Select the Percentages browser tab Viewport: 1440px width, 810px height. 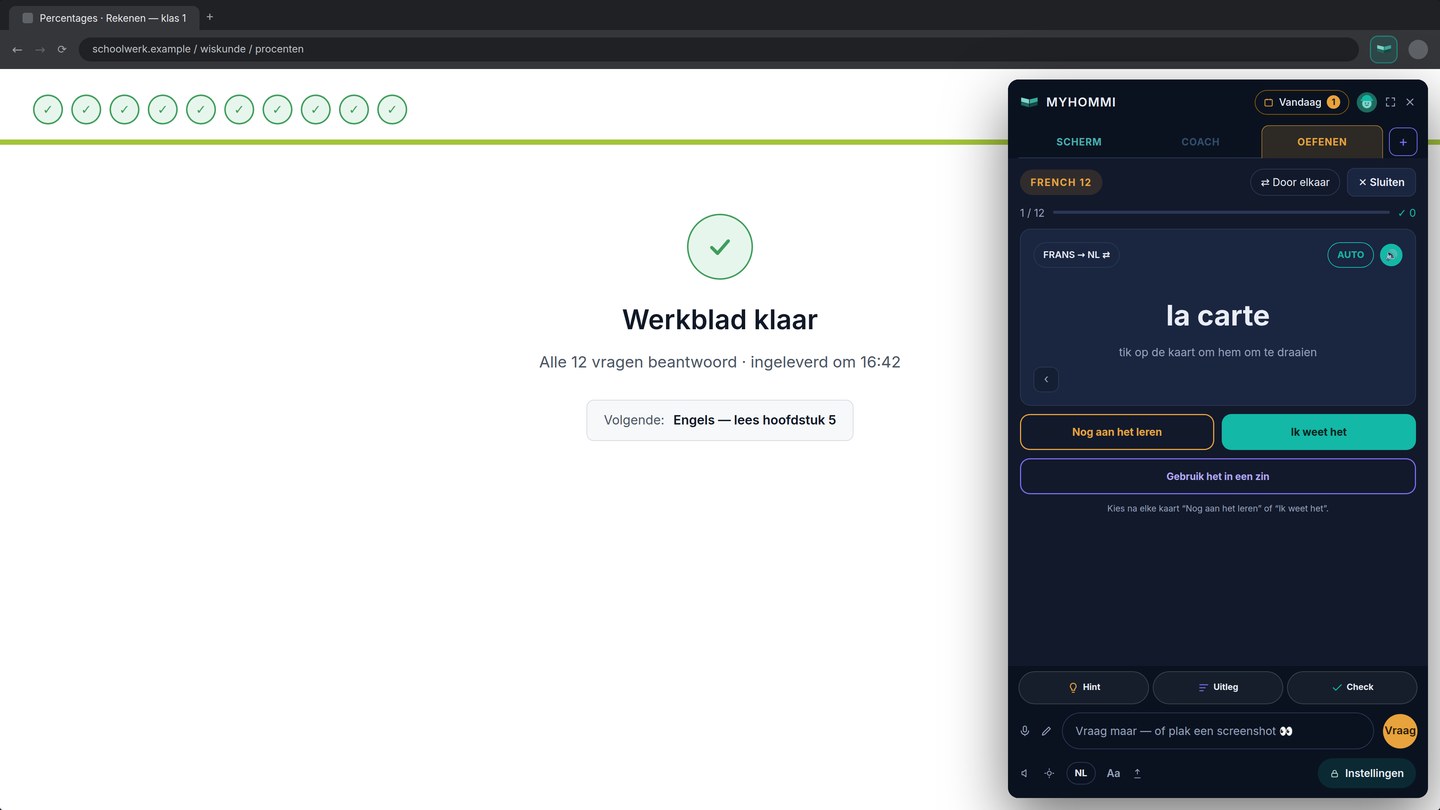point(105,18)
